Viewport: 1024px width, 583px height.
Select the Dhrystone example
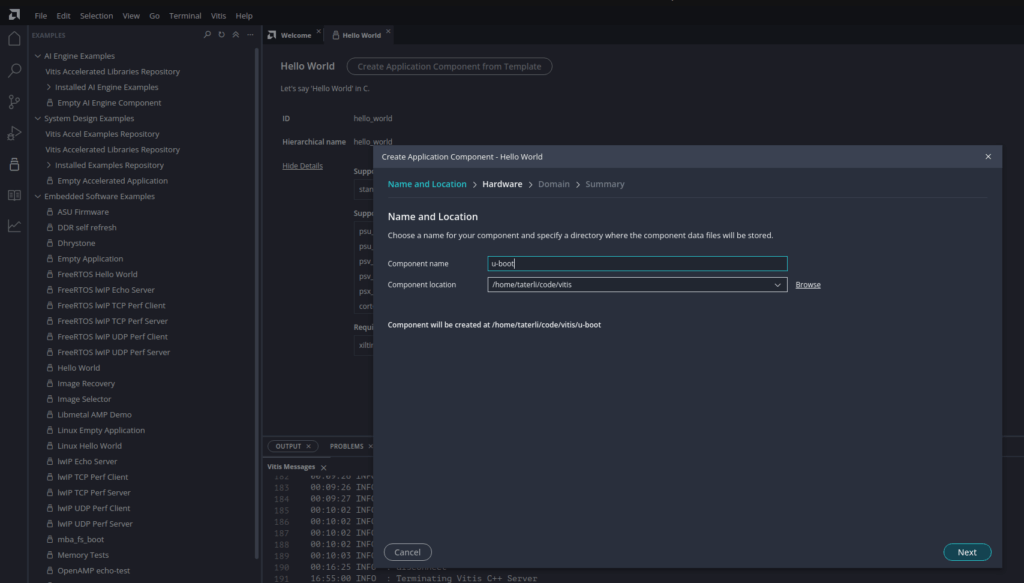click(76, 244)
